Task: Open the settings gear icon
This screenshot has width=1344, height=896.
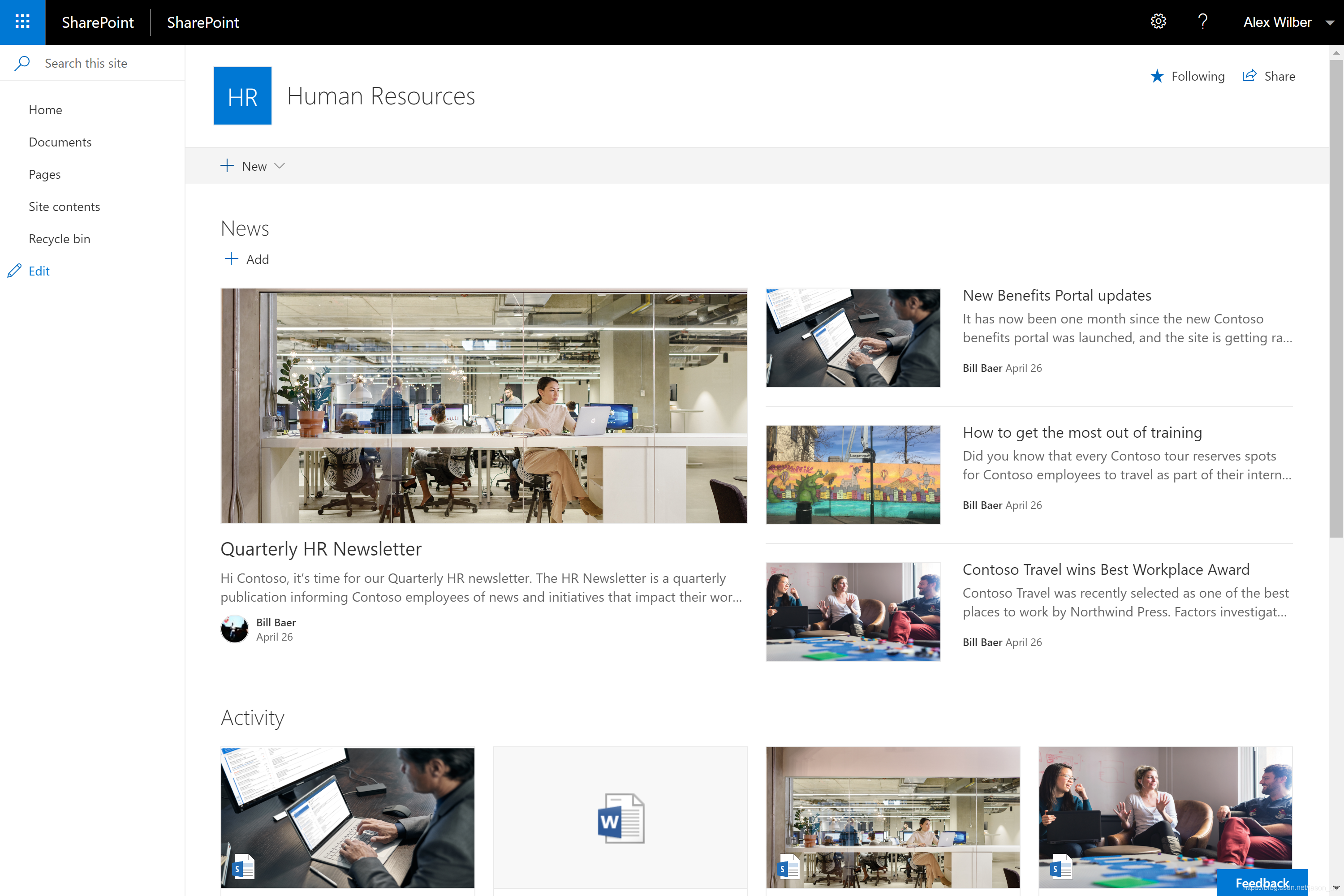Action: pyautogui.click(x=1158, y=22)
